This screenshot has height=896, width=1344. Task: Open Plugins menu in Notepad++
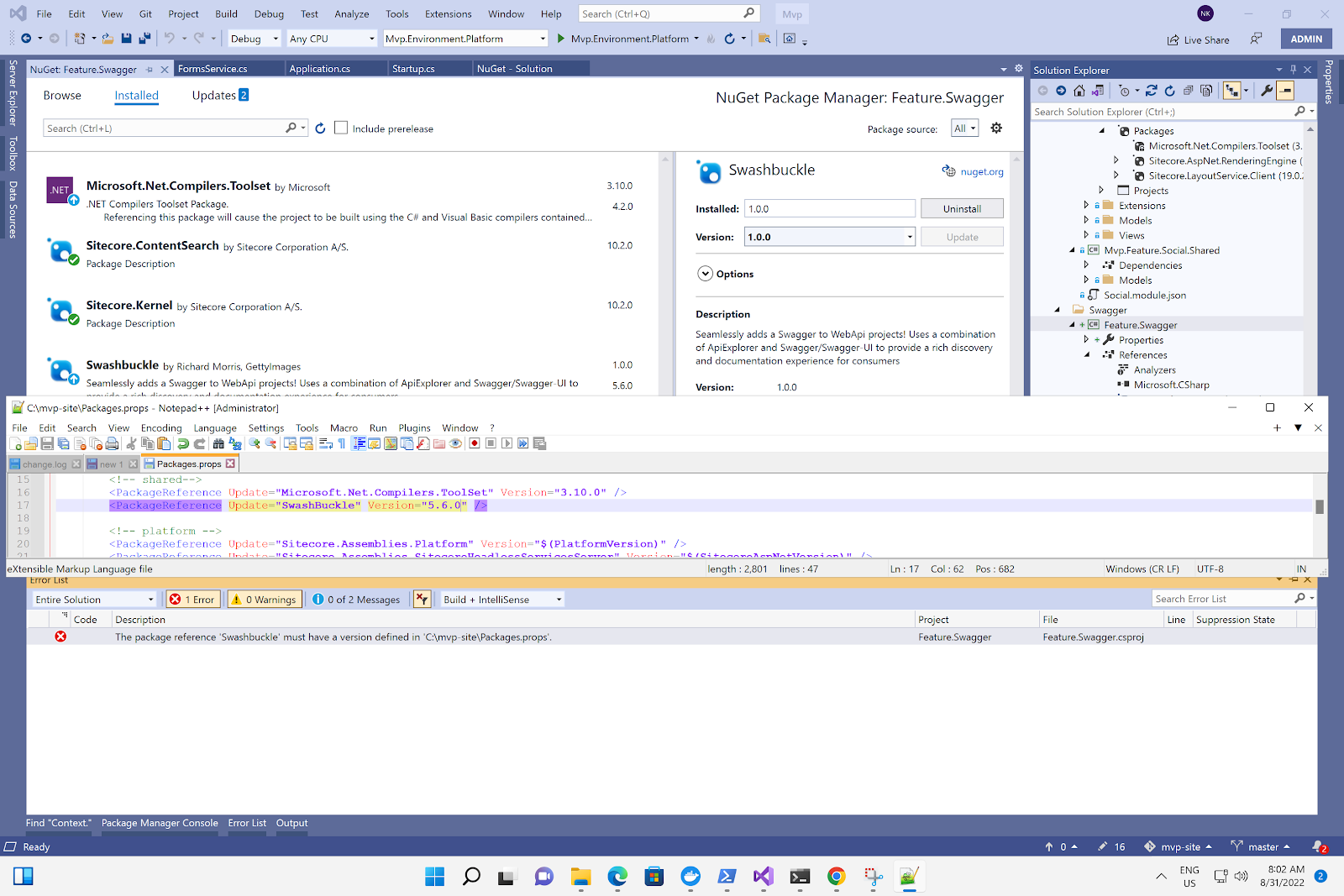(x=414, y=428)
